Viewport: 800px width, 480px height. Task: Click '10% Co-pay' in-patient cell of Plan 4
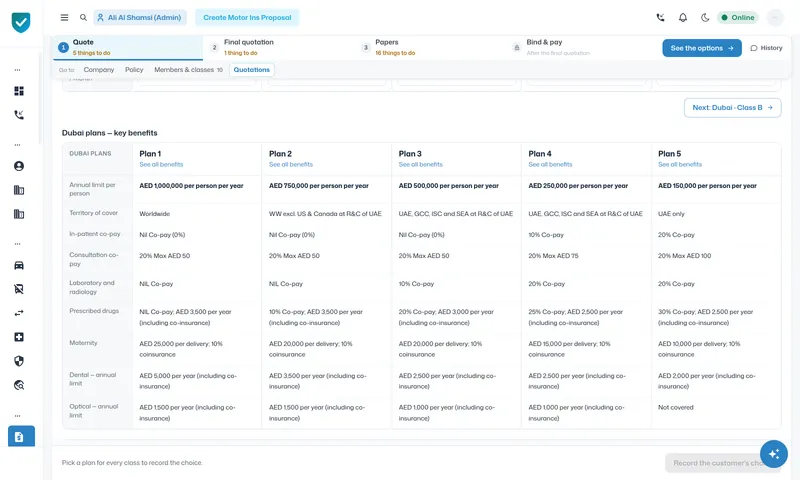(x=546, y=235)
